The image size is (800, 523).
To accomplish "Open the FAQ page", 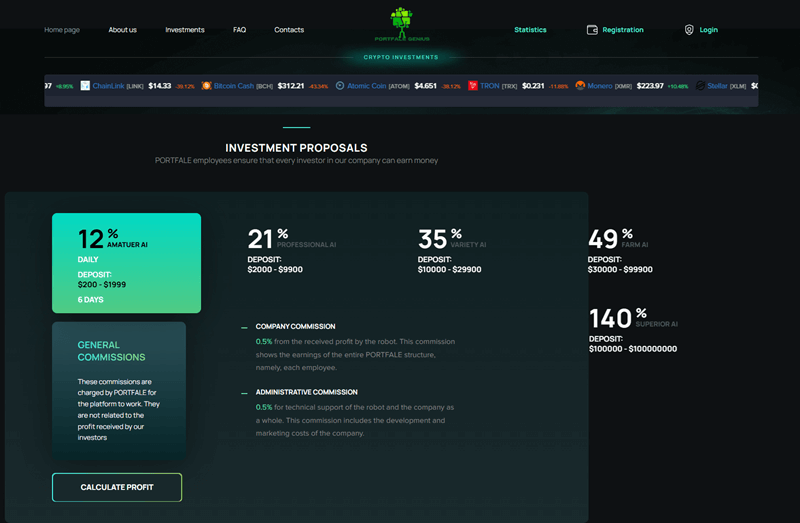I will 239,30.
